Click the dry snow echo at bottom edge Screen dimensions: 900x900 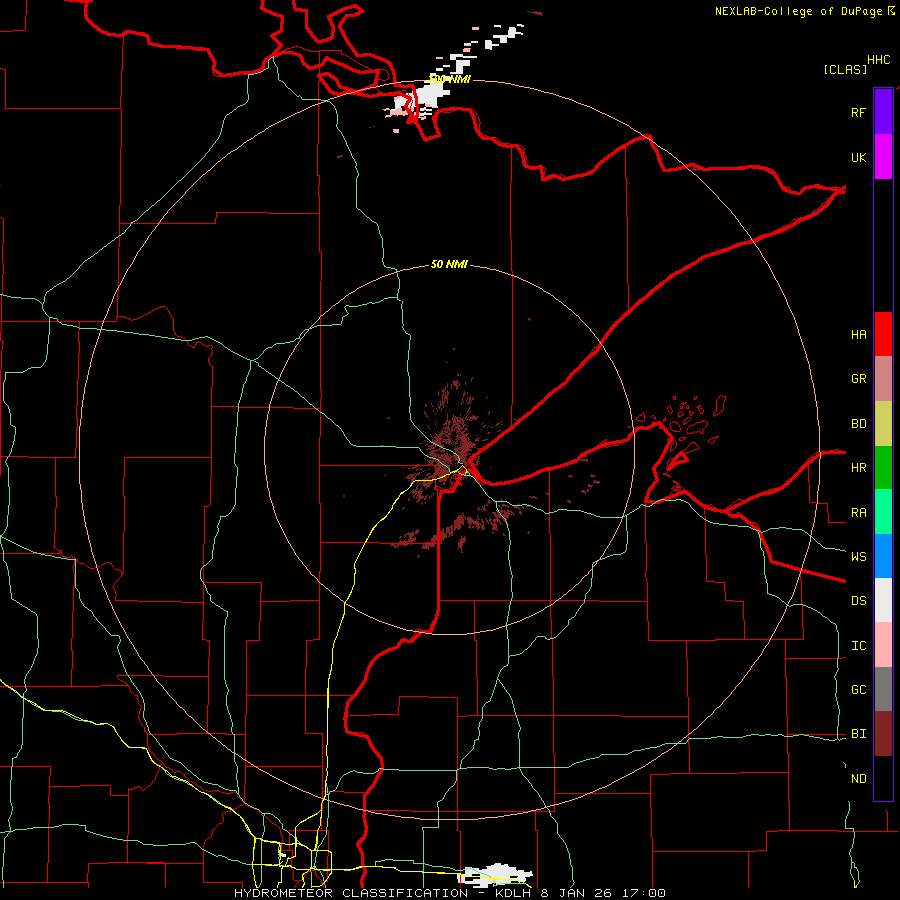tap(497, 875)
